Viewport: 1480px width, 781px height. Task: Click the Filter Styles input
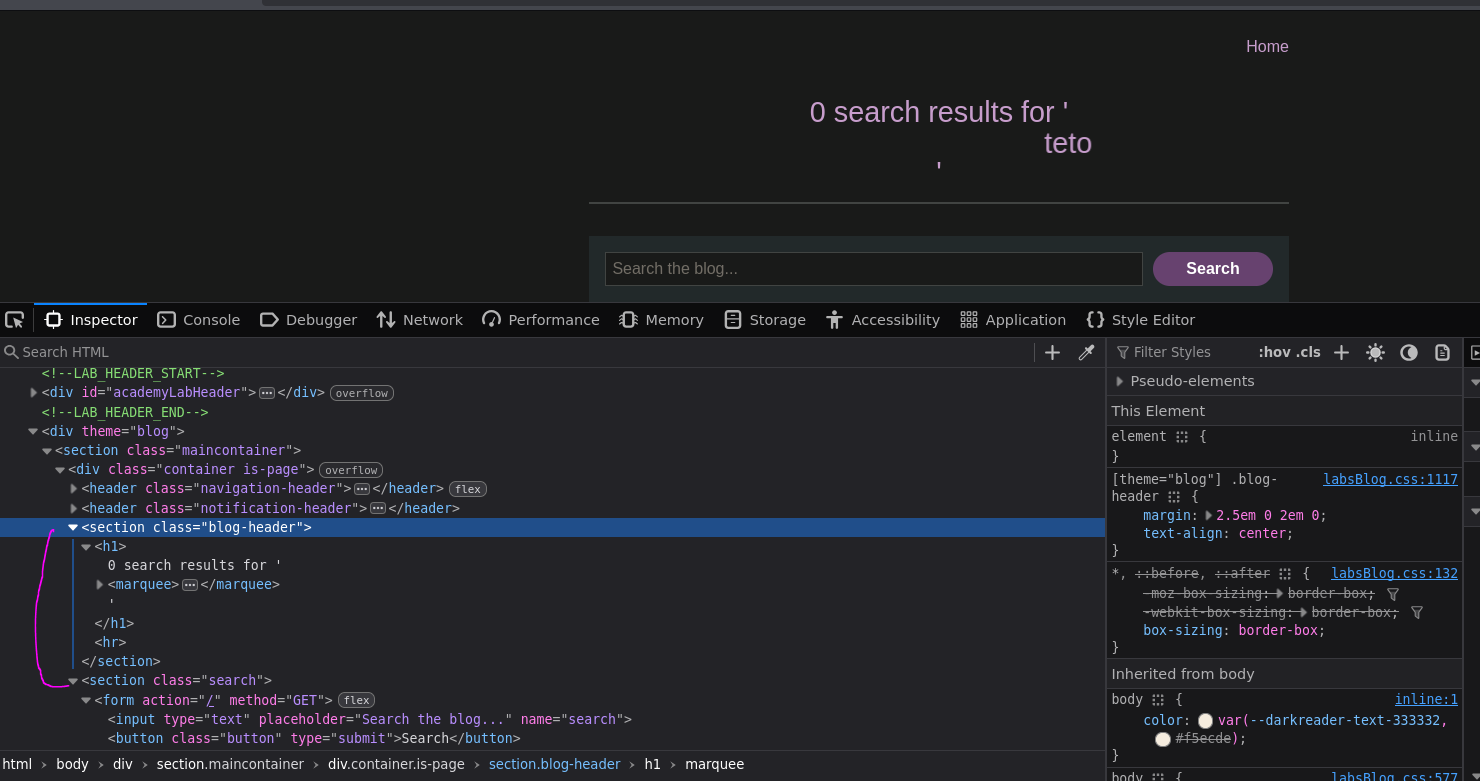1180,352
